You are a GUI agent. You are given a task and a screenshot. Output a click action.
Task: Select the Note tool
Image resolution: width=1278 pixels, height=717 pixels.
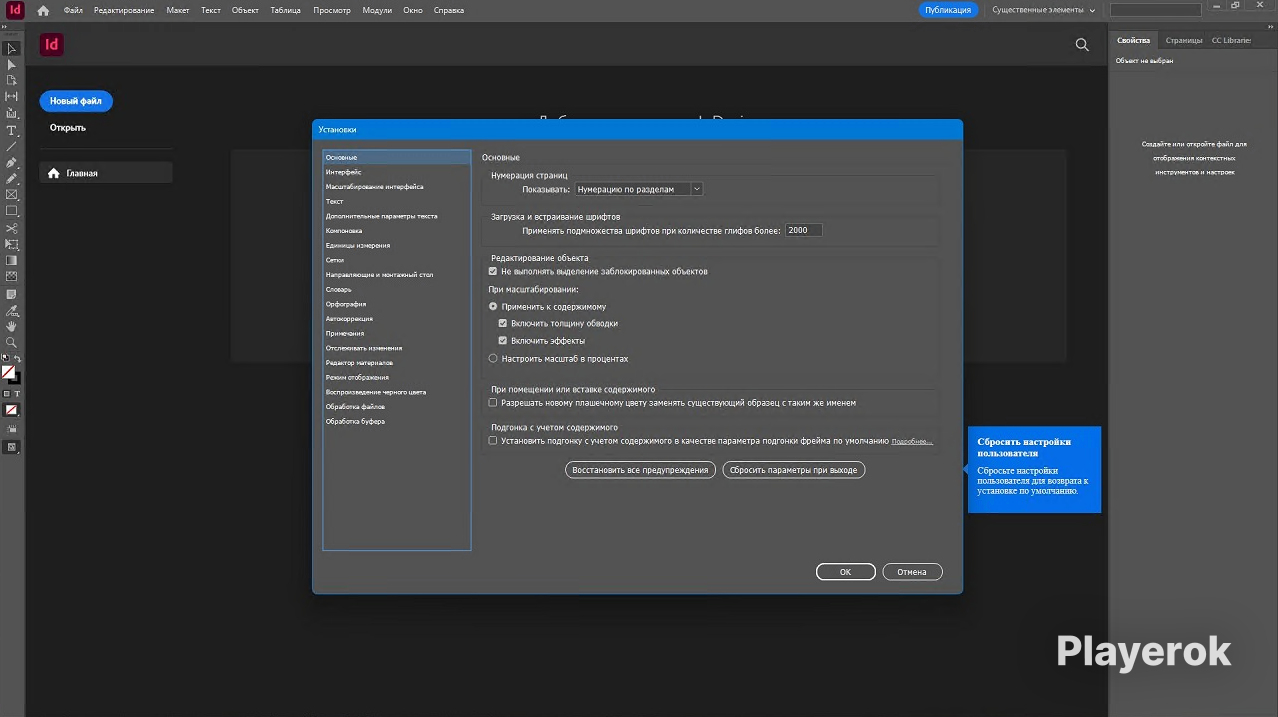[x=12, y=294]
